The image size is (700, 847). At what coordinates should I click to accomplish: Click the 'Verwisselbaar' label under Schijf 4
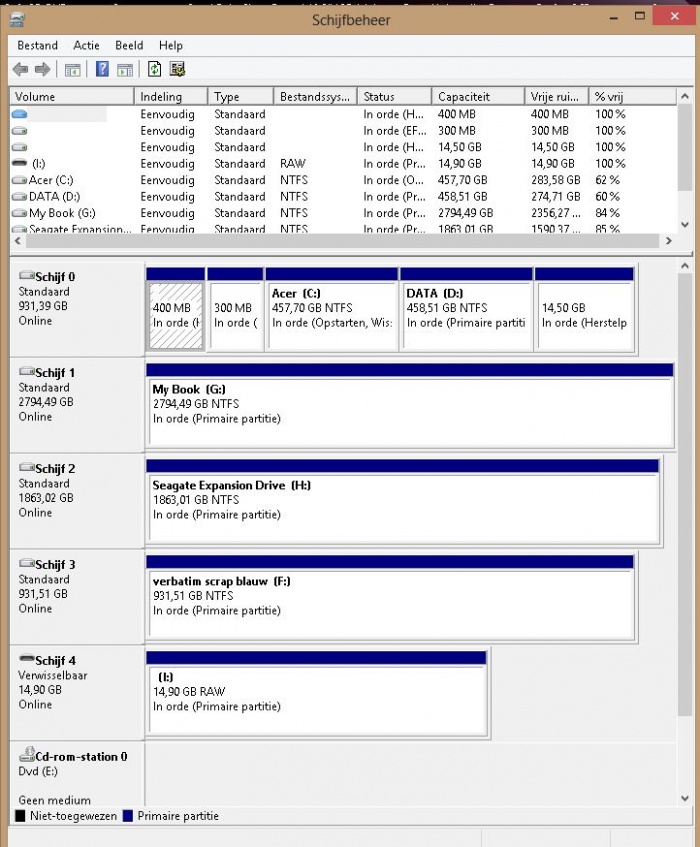(x=53, y=675)
